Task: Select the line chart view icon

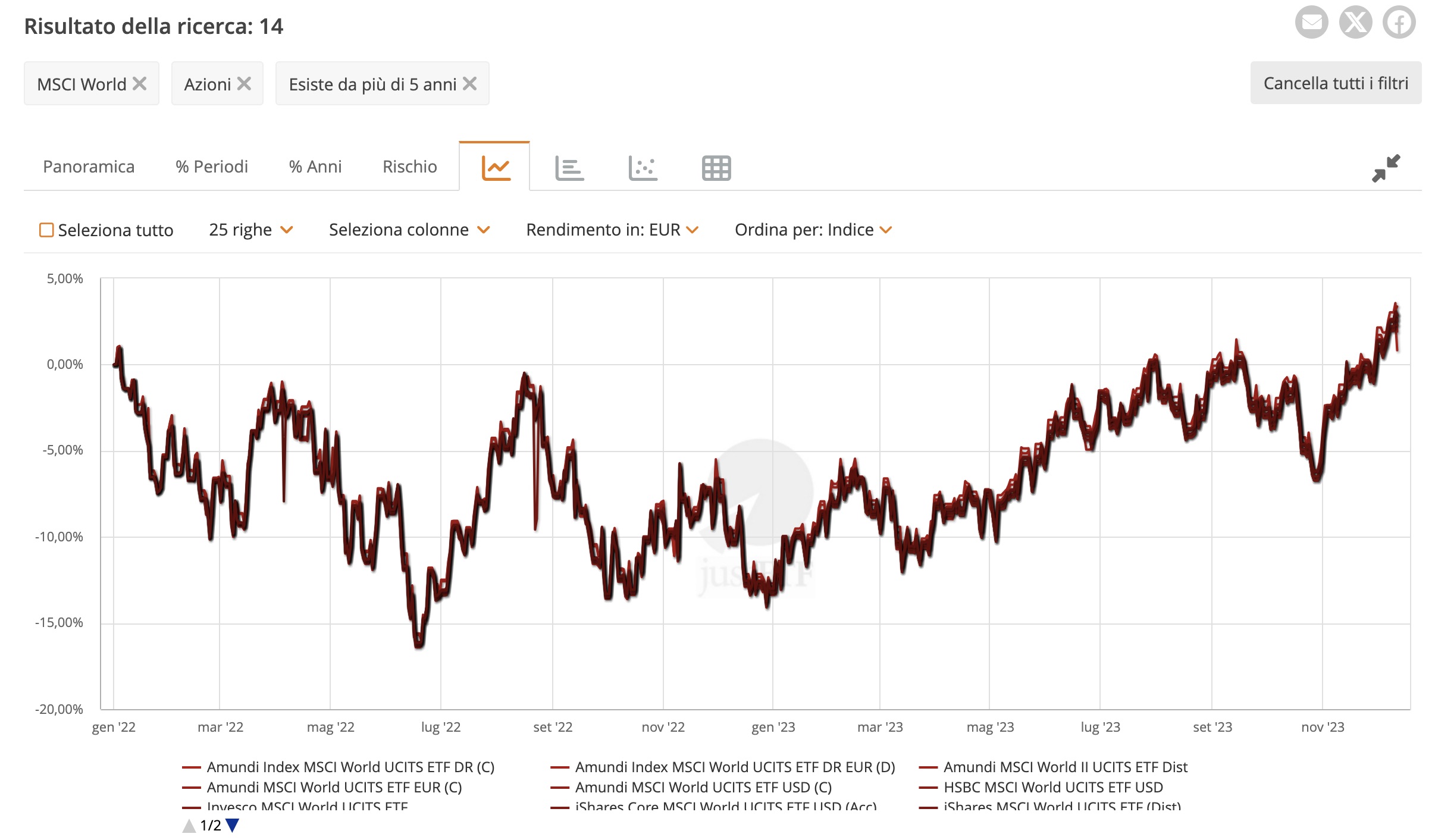Action: 496,168
